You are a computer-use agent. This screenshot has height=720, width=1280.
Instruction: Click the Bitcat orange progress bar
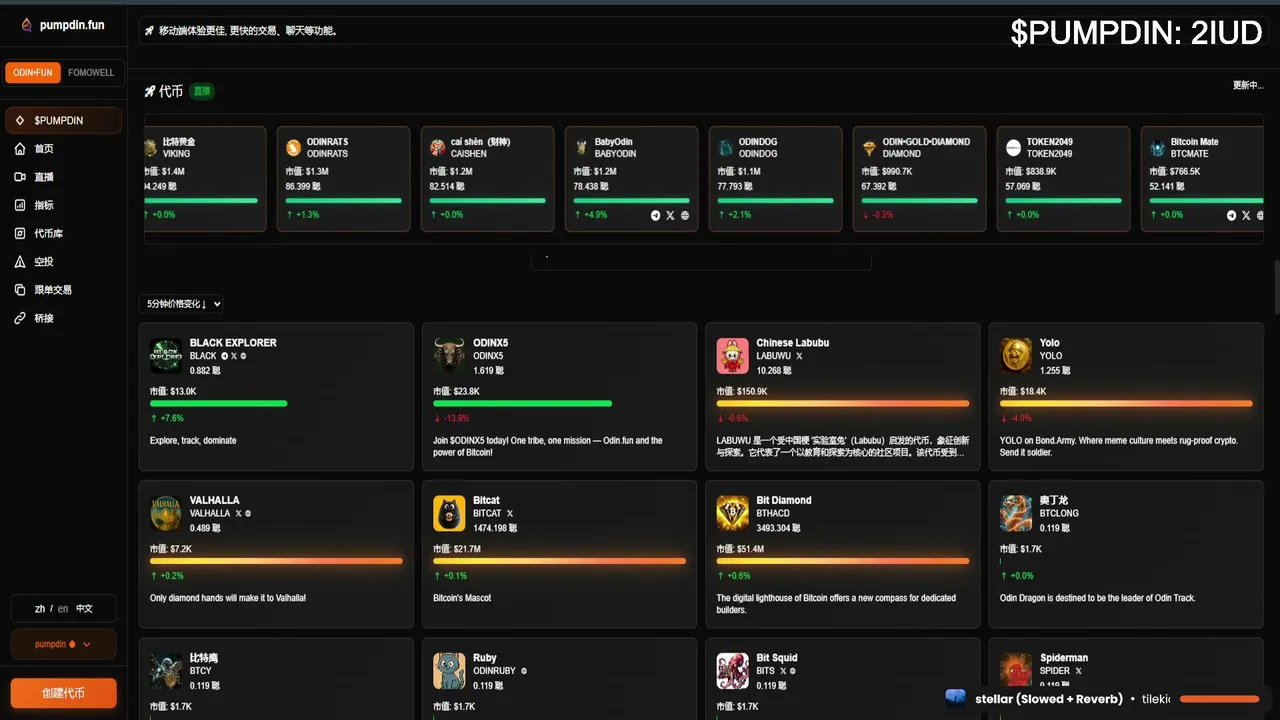pos(559,561)
